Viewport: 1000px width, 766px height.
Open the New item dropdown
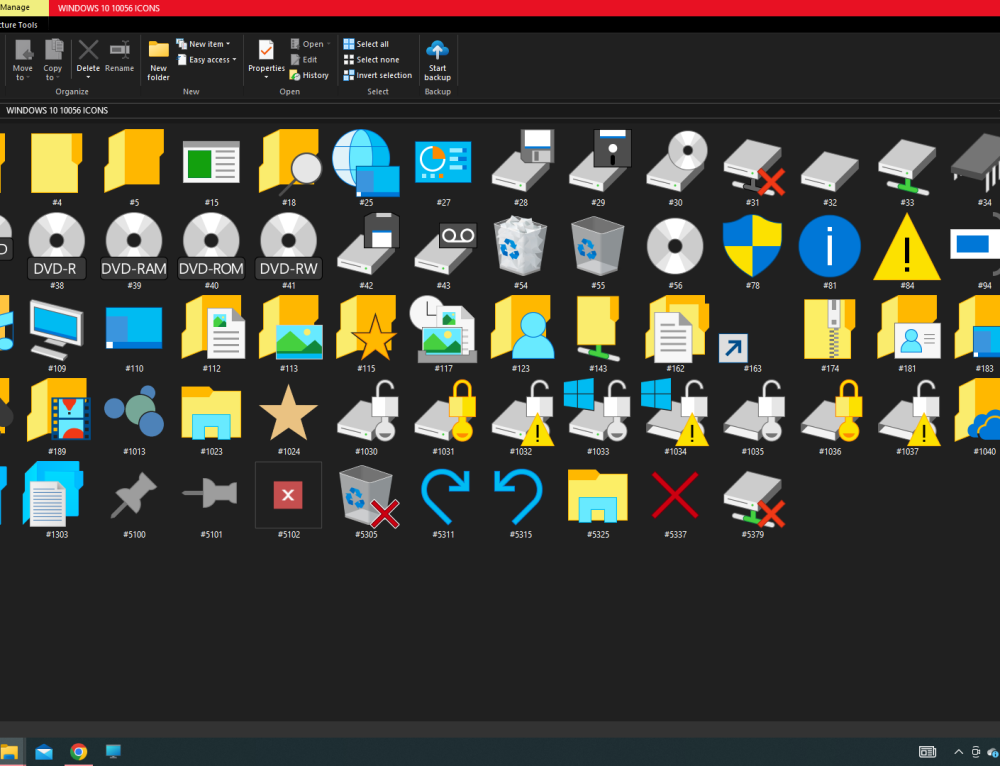pyautogui.click(x=203, y=43)
